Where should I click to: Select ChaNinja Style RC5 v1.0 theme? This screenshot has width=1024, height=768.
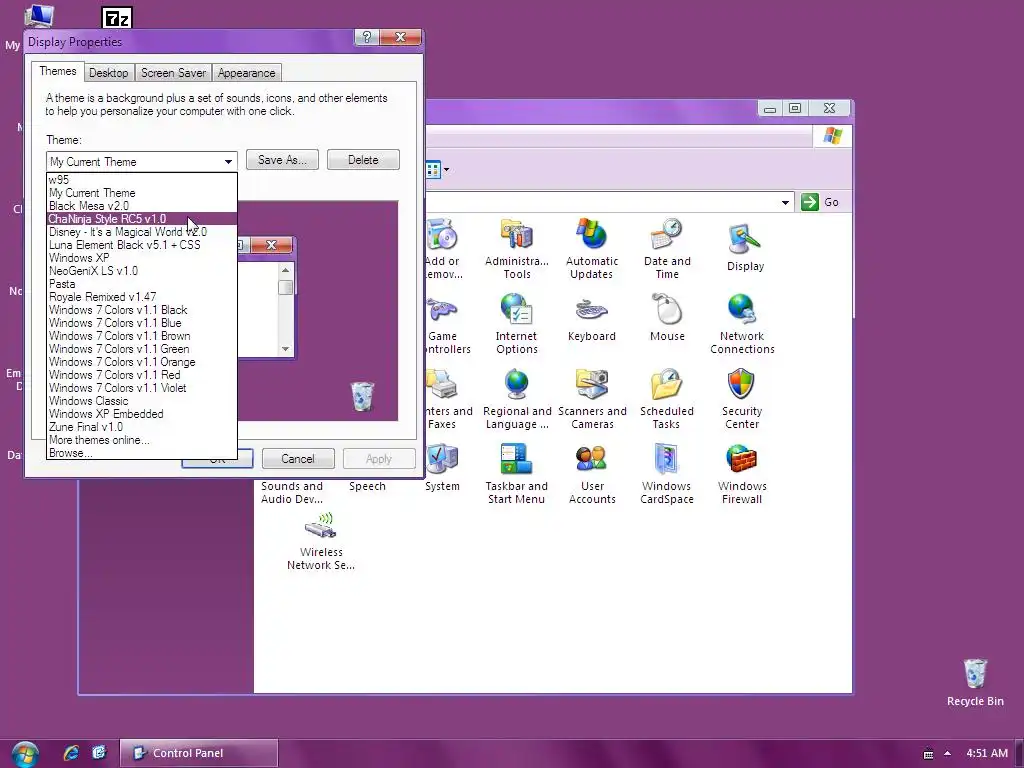(x=142, y=219)
